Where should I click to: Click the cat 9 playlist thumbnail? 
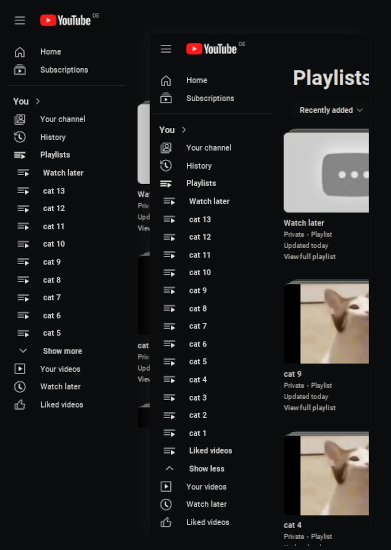point(326,322)
